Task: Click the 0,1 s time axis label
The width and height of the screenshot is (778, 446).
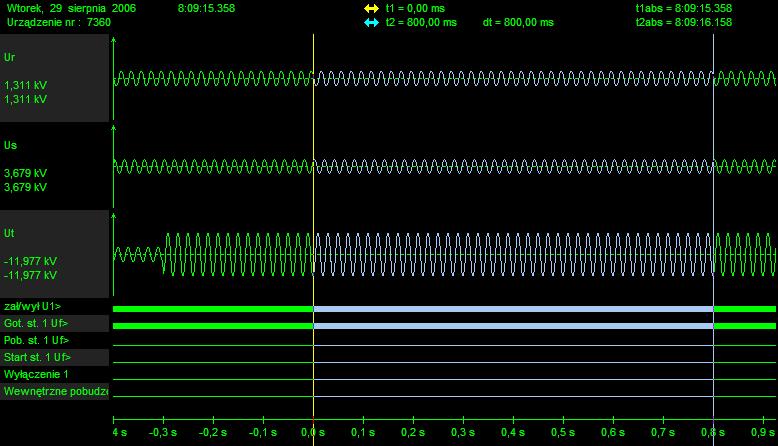Action: (363, 433)
